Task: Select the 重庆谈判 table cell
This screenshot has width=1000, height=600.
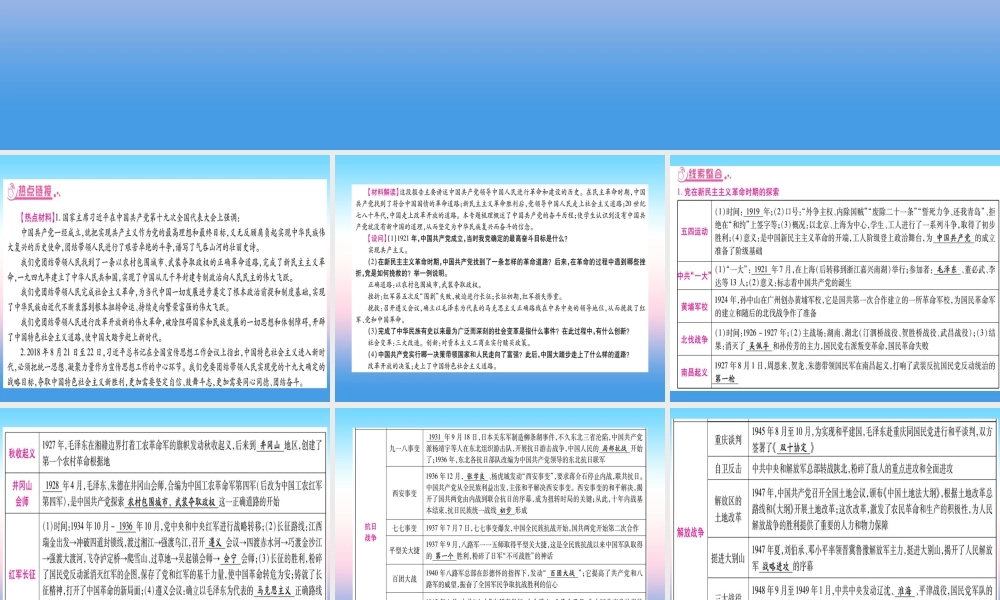Action: (x=727, y=439)
